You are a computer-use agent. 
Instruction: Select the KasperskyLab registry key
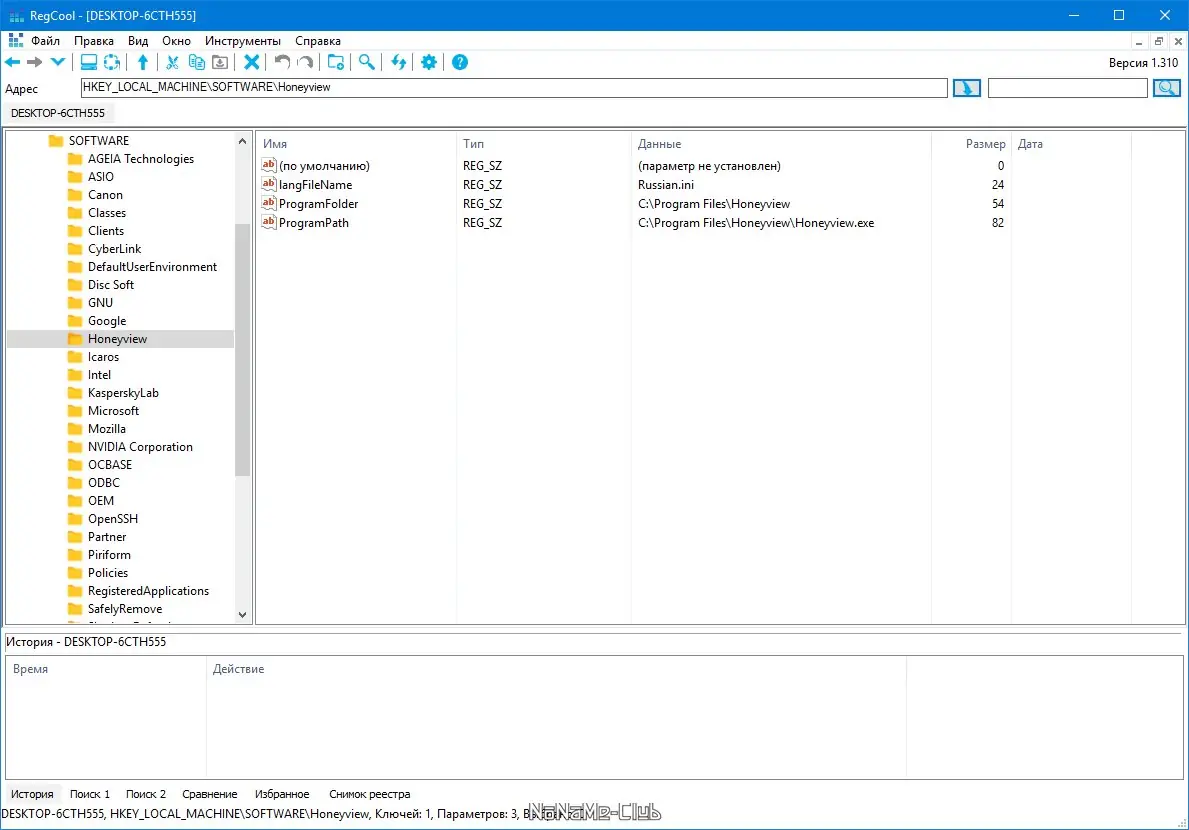pyautogui.click(x=123, y=393)
